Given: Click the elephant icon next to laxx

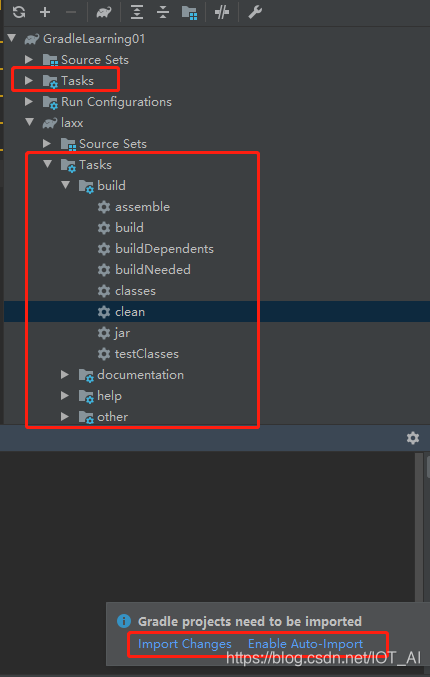Looking at the screenshot, I should click(x=50, y=123).
